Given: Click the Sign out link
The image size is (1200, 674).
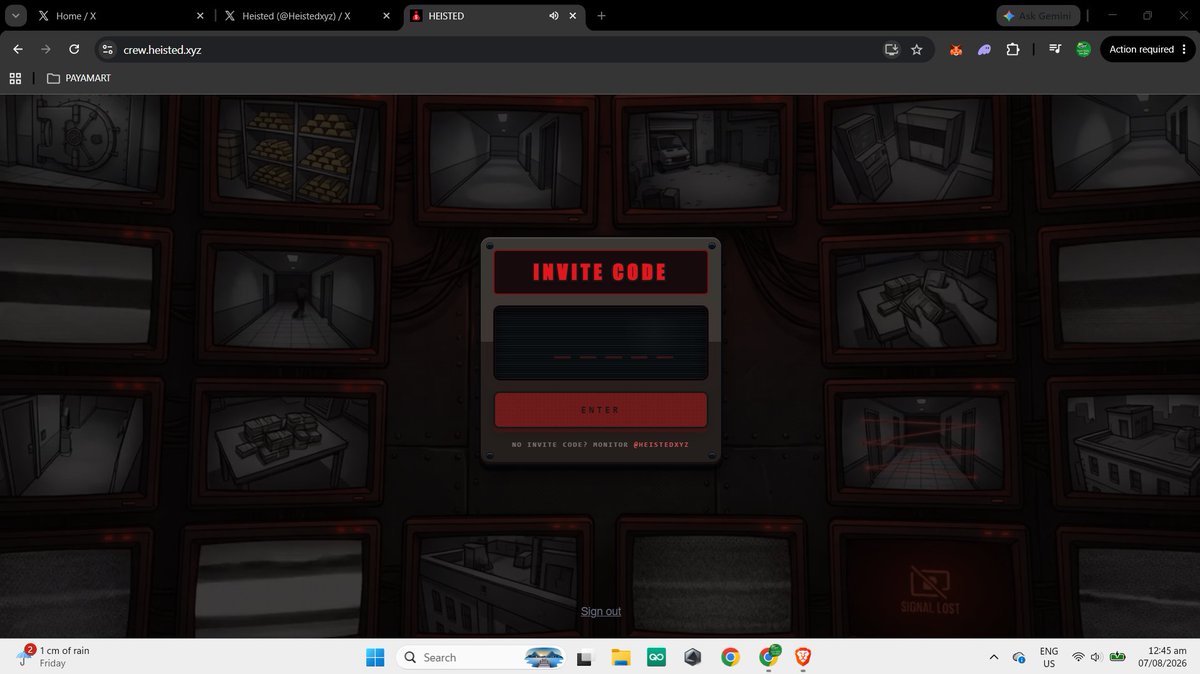Looking at the screenshot, I should click(x=601, y=611).
